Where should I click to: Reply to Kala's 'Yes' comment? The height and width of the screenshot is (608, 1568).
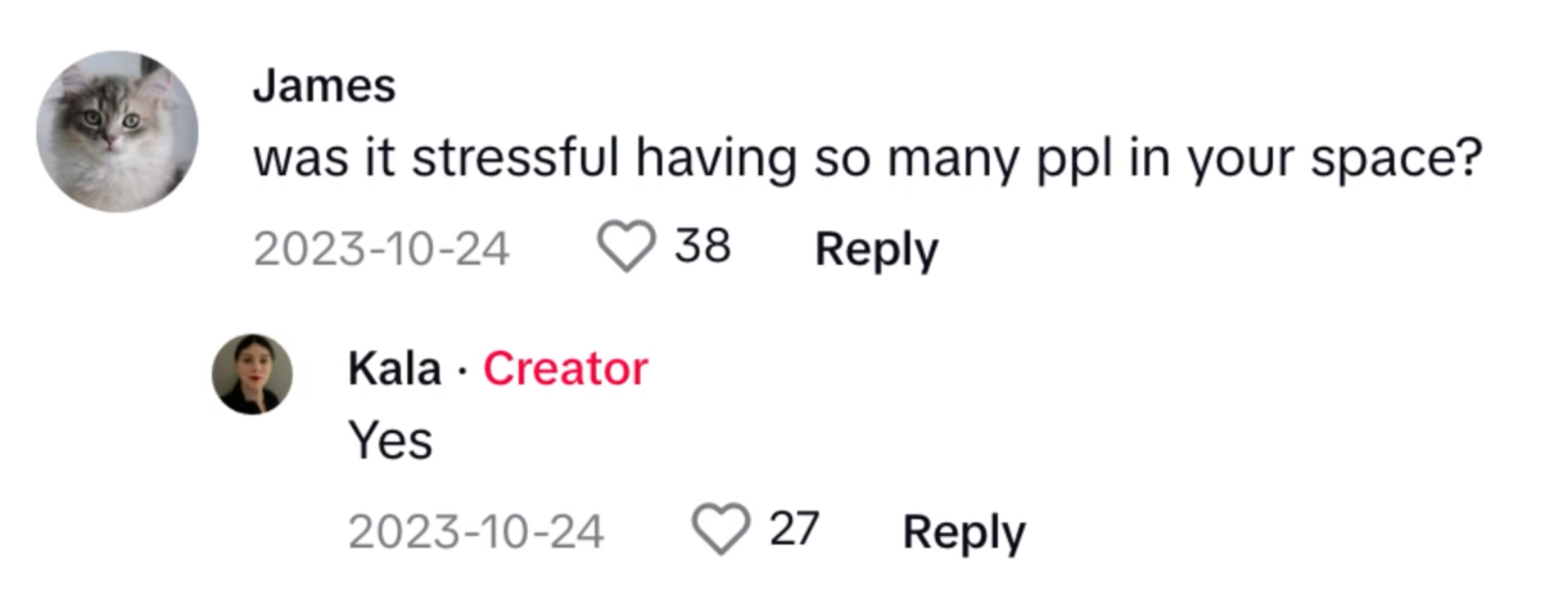point(964,532)
